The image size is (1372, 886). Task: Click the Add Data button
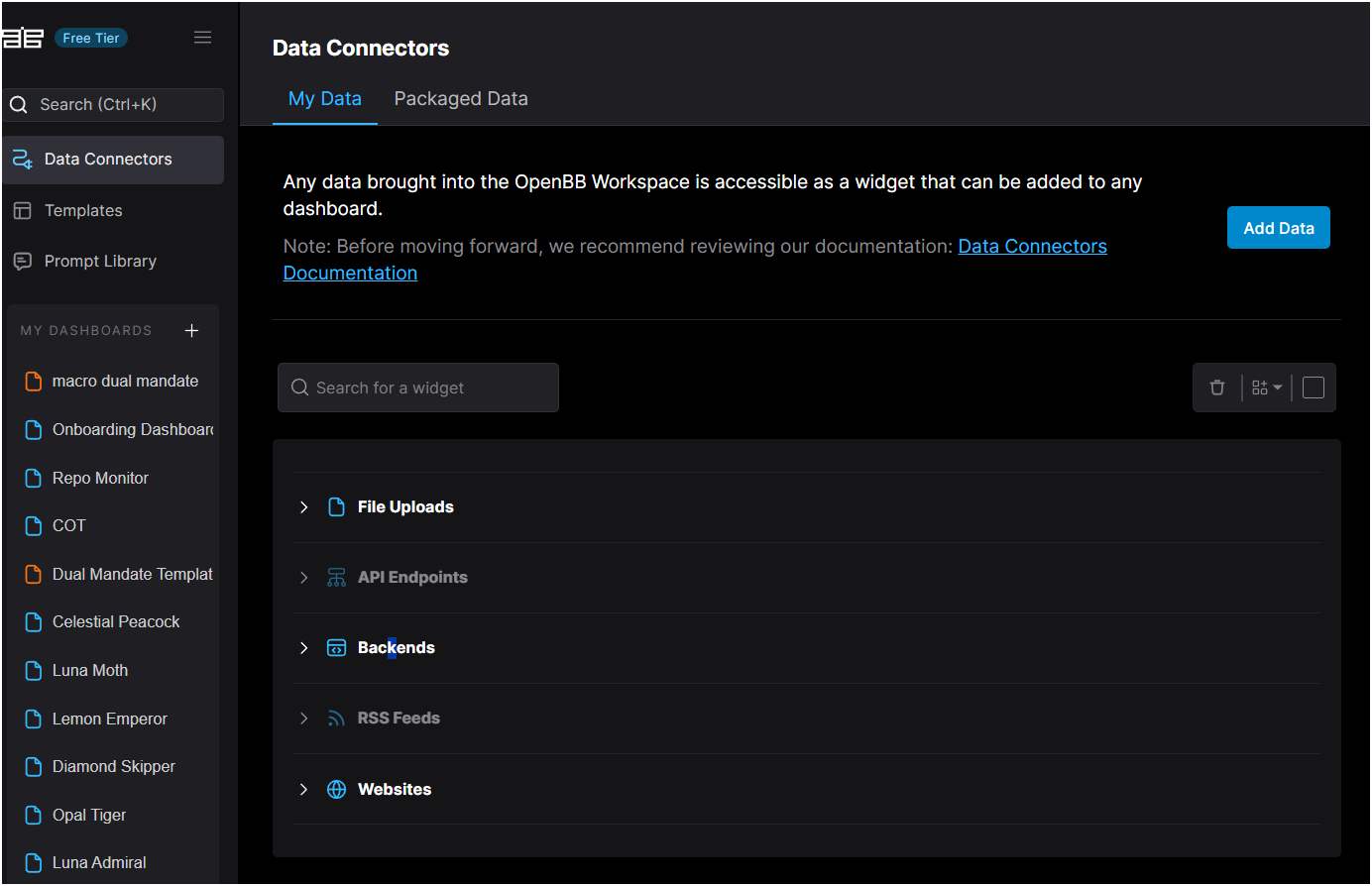pos(1279,228)
